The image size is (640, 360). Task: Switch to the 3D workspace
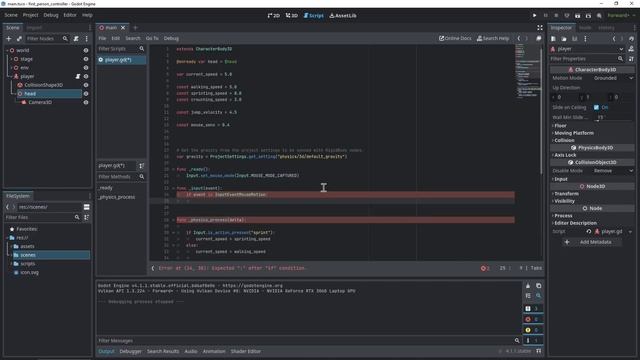[291, 16]
